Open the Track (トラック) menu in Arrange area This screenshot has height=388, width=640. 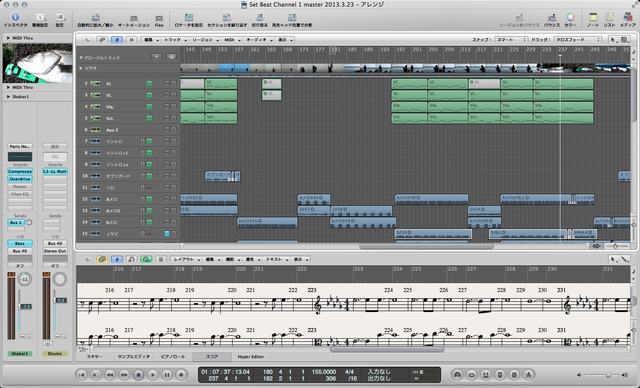175,40
